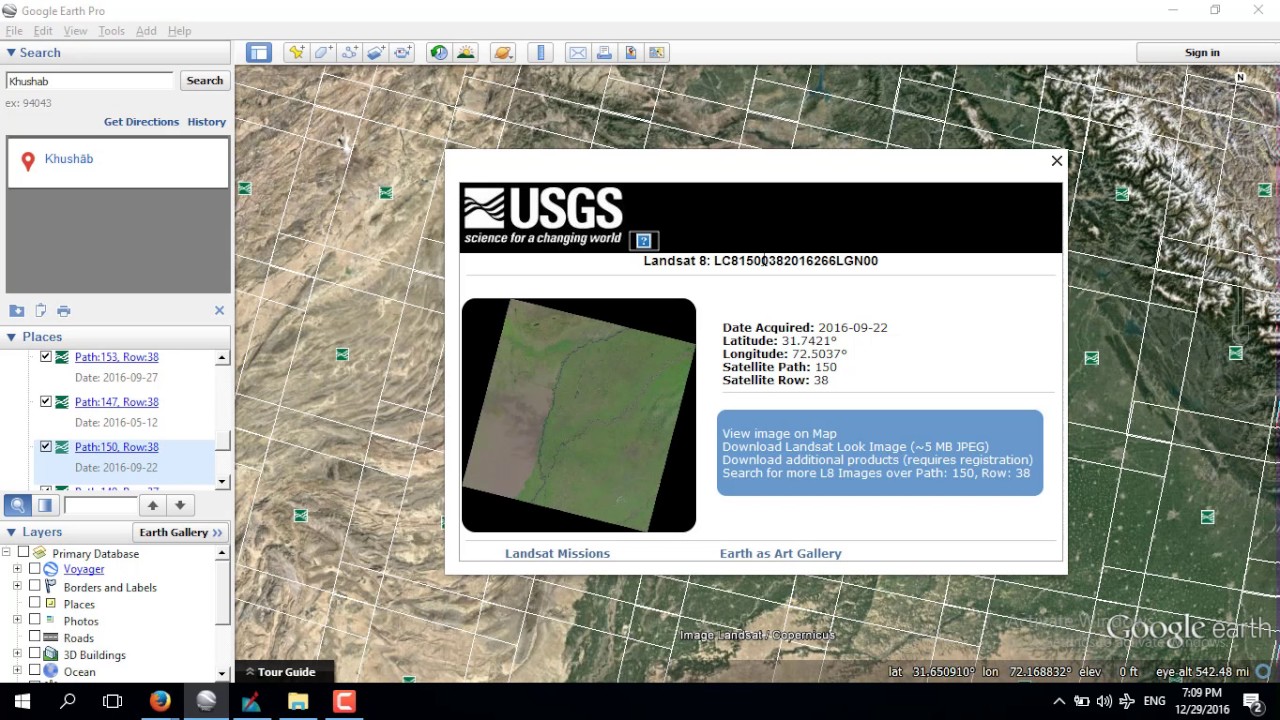The width and height of the screenshot is (1280, 720).
Task: Click the Email envelope toolbar icon
Action: (x=578, y=53)
